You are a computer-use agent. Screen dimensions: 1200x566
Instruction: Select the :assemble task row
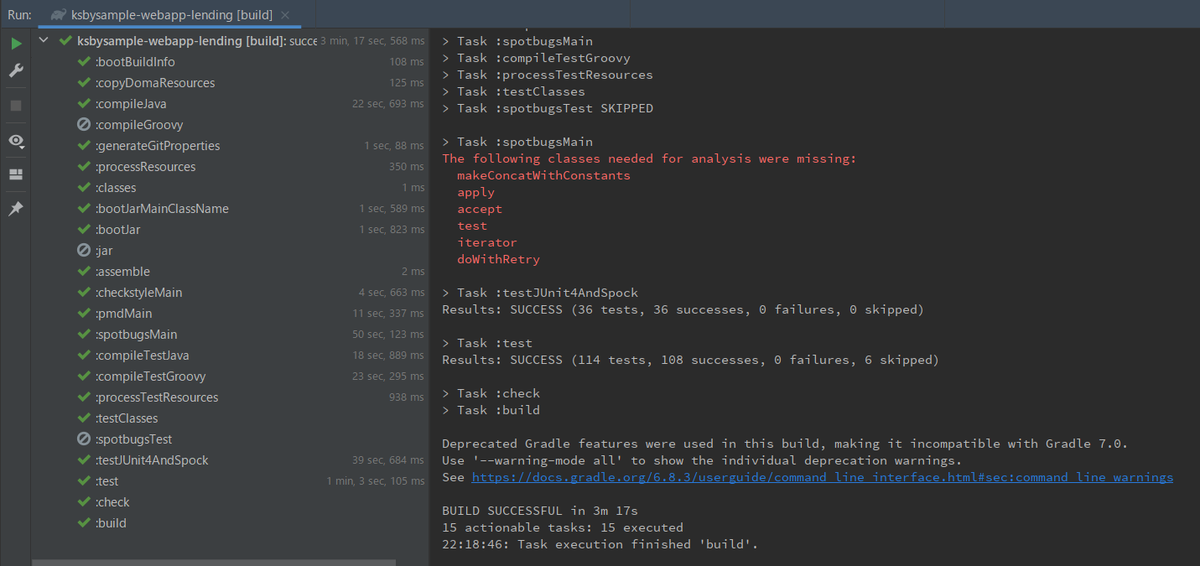pos(231,272)
